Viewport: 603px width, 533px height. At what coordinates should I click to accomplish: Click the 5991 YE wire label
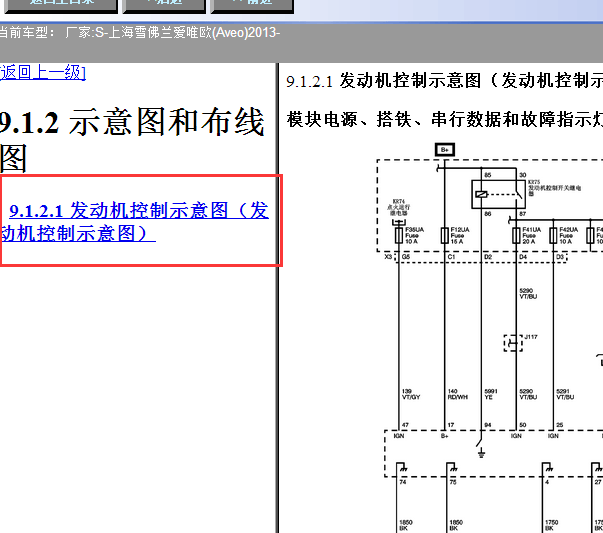point(491,394)
